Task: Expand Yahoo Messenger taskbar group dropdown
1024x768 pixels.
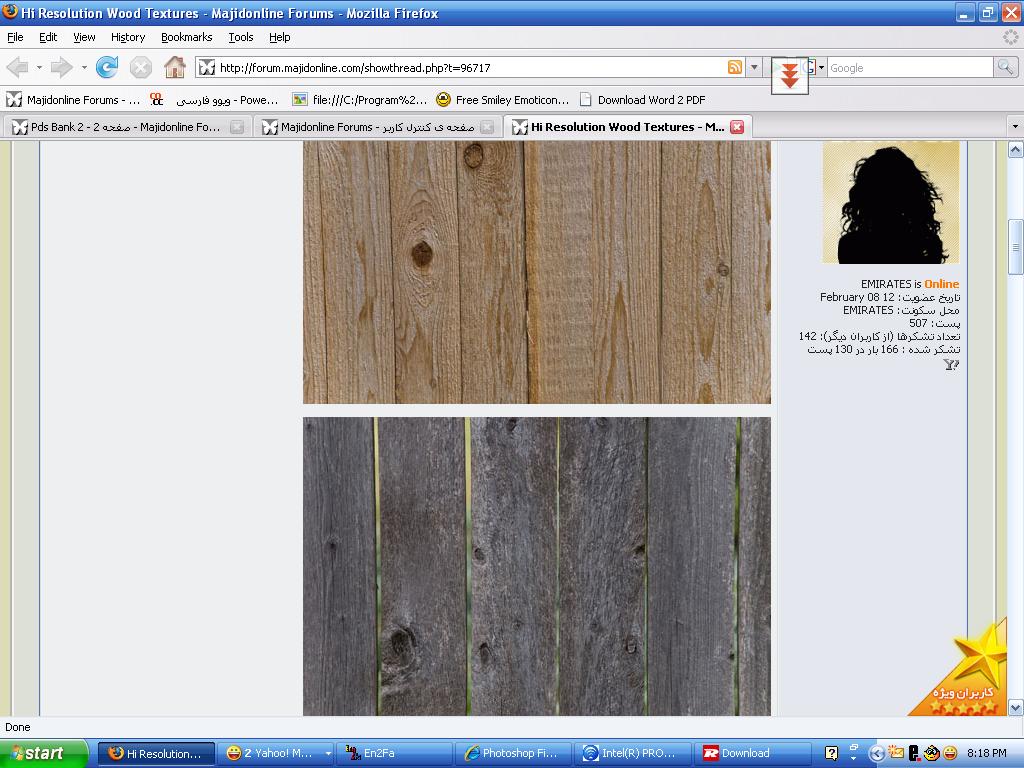Action: click(x=328, y=753)
